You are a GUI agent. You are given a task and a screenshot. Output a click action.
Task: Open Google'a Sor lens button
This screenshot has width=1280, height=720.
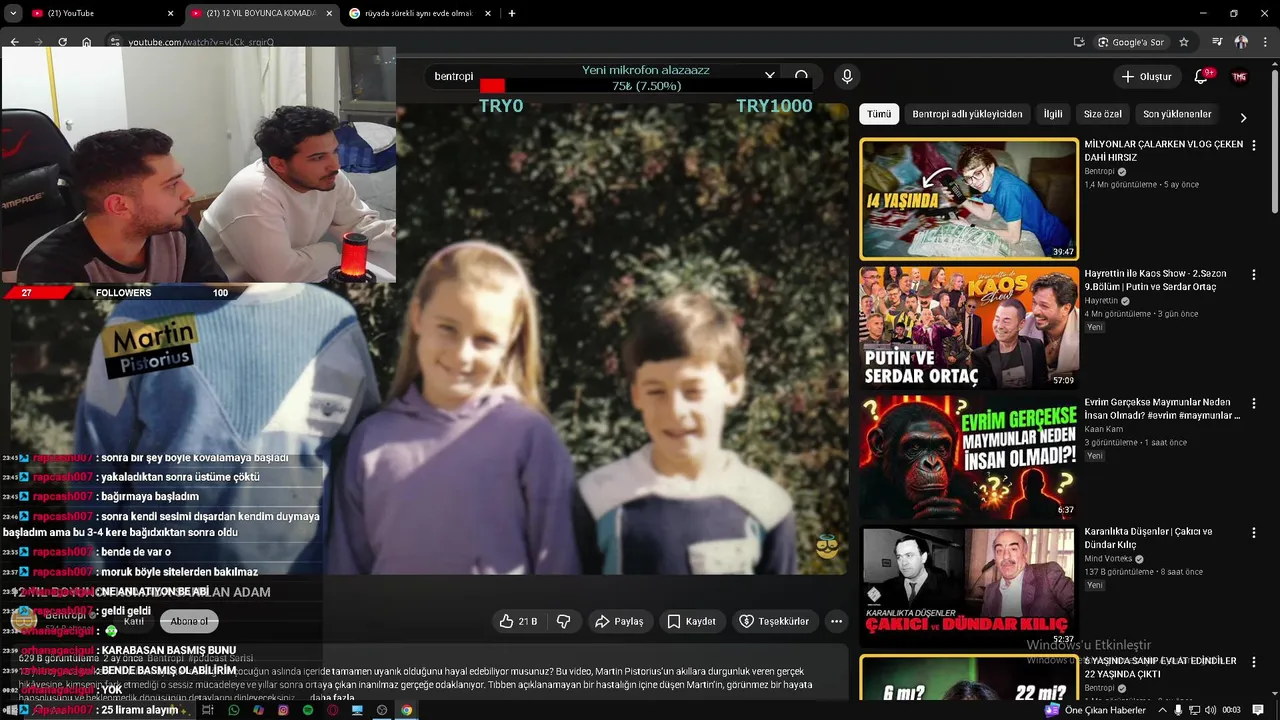(1130, 42)
